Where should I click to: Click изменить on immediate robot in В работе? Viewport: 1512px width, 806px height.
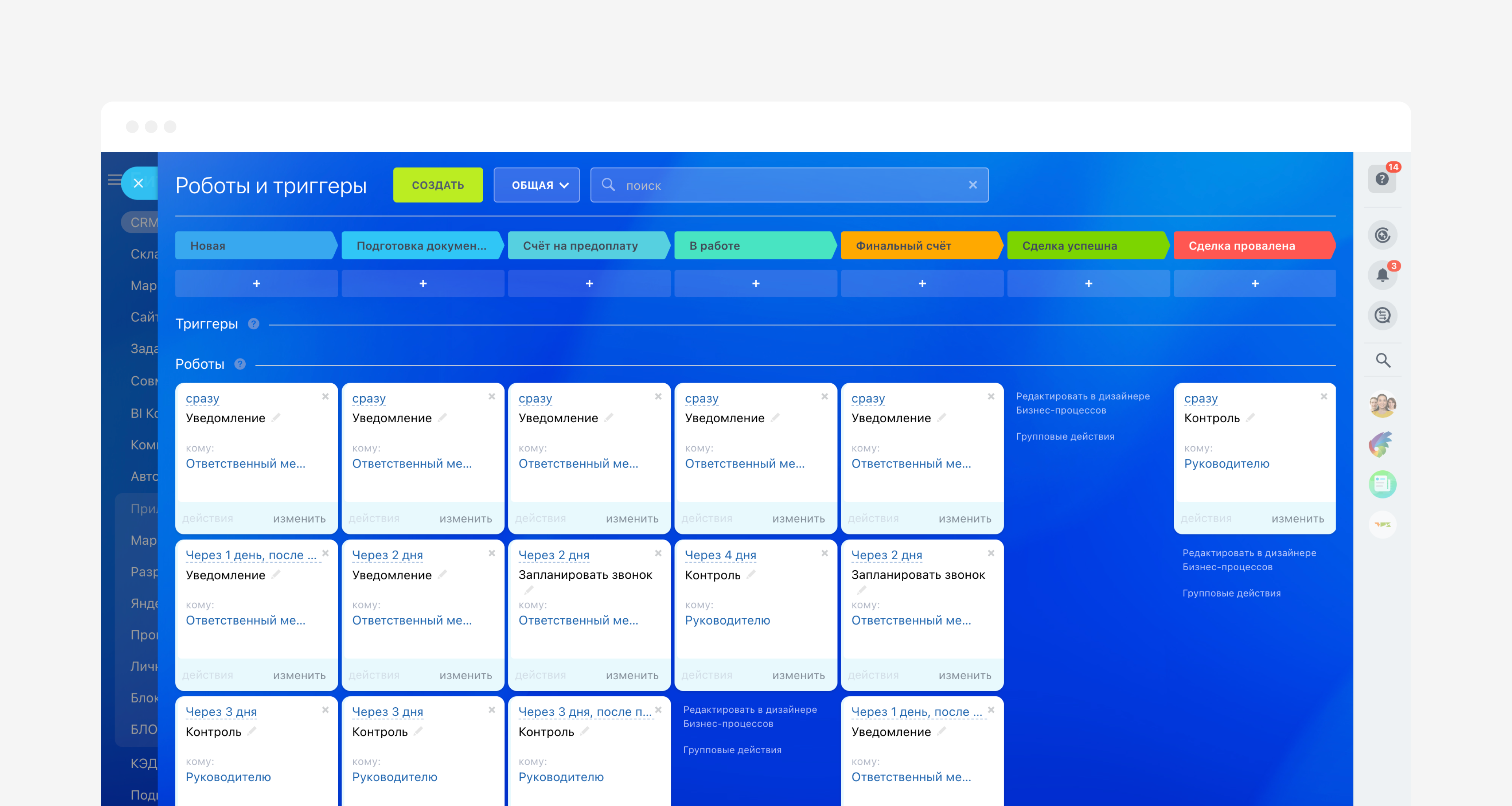(798, 519)
